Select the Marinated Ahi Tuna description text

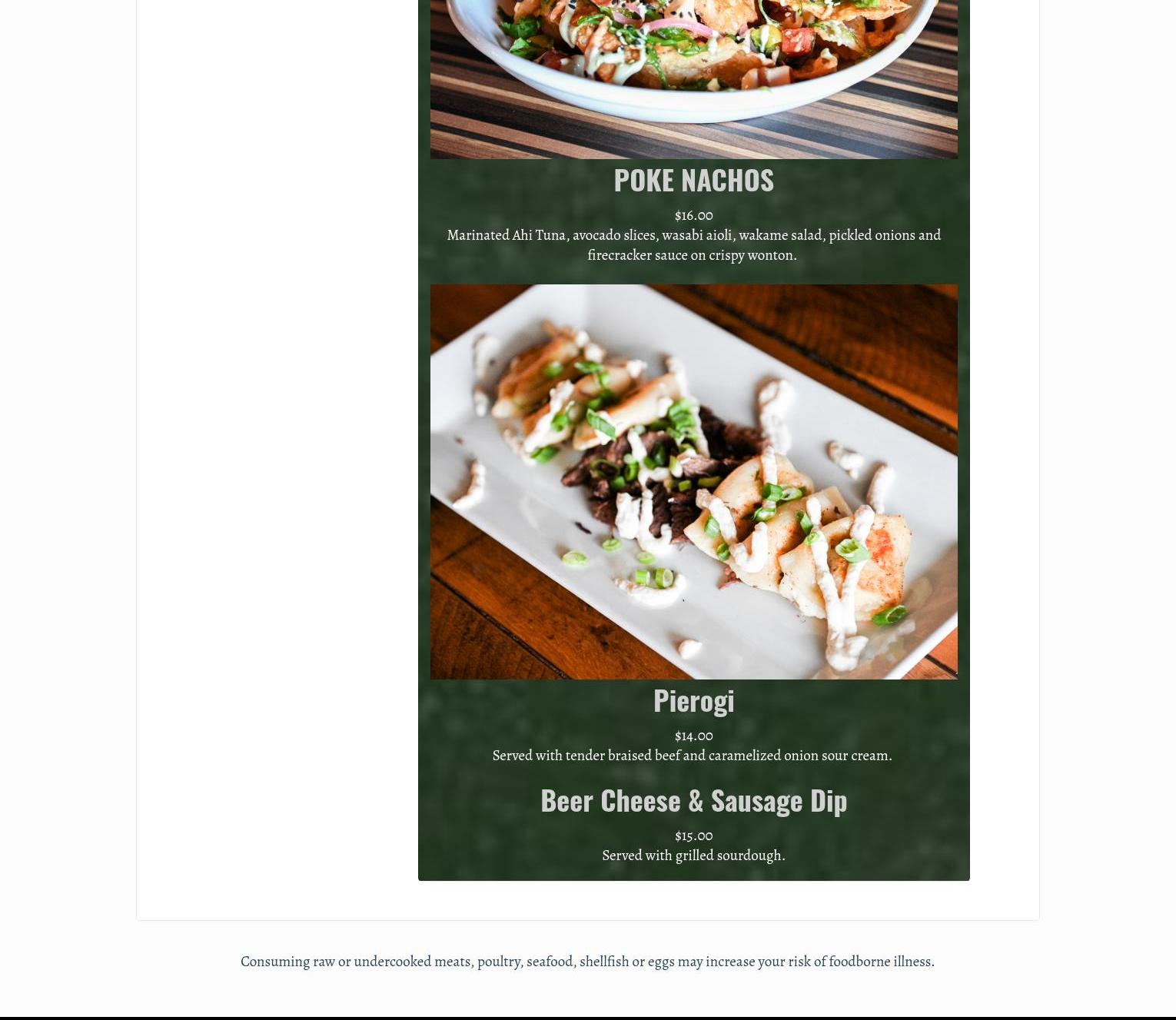click(693, 244)
